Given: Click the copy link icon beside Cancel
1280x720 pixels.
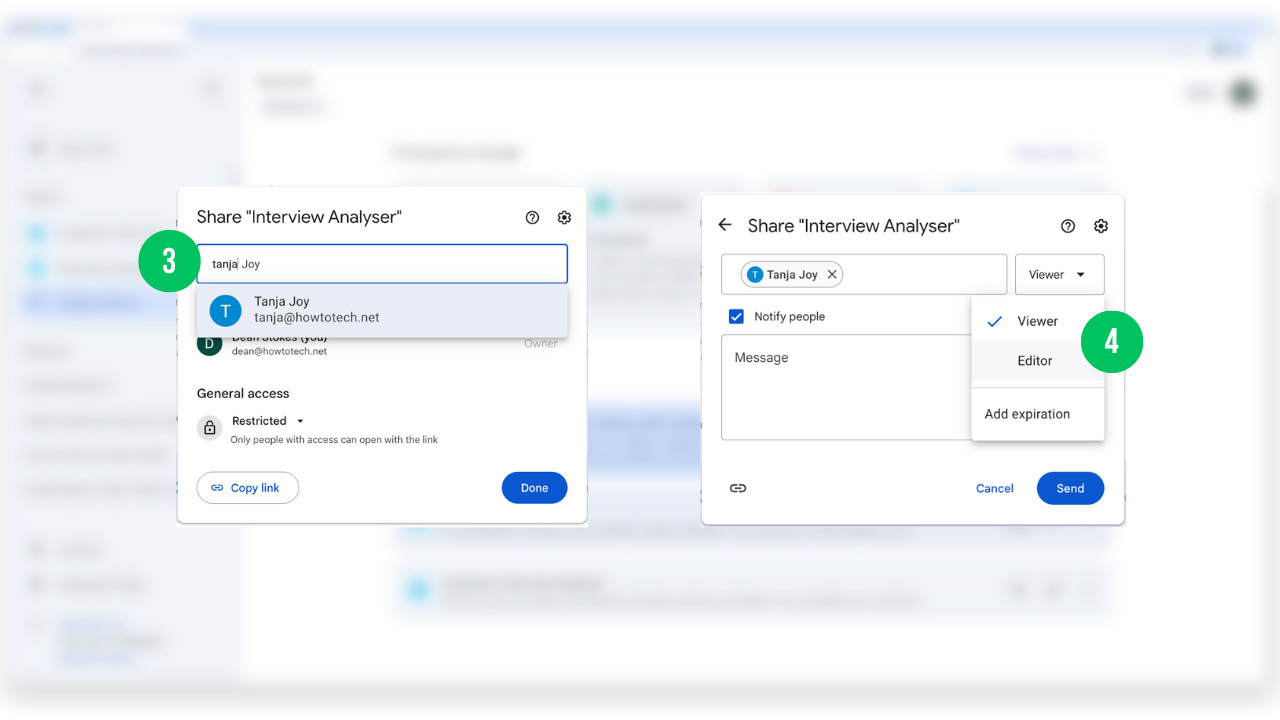Looking at the screenshot, I should 738,488.
